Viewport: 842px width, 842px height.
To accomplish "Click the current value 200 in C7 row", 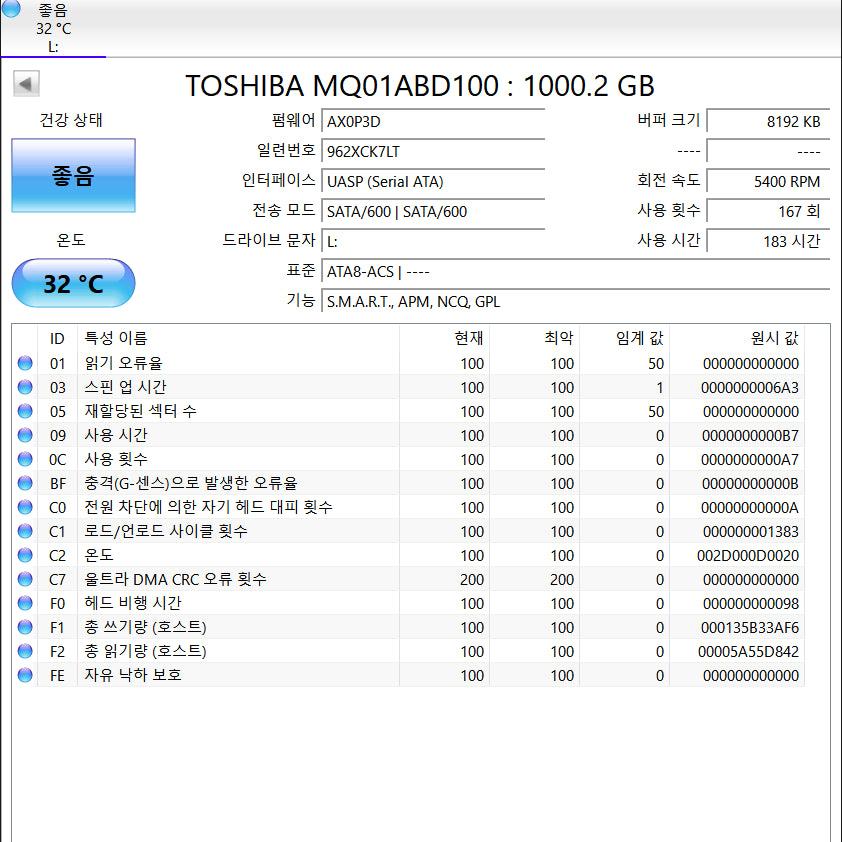I will point(472,580).
